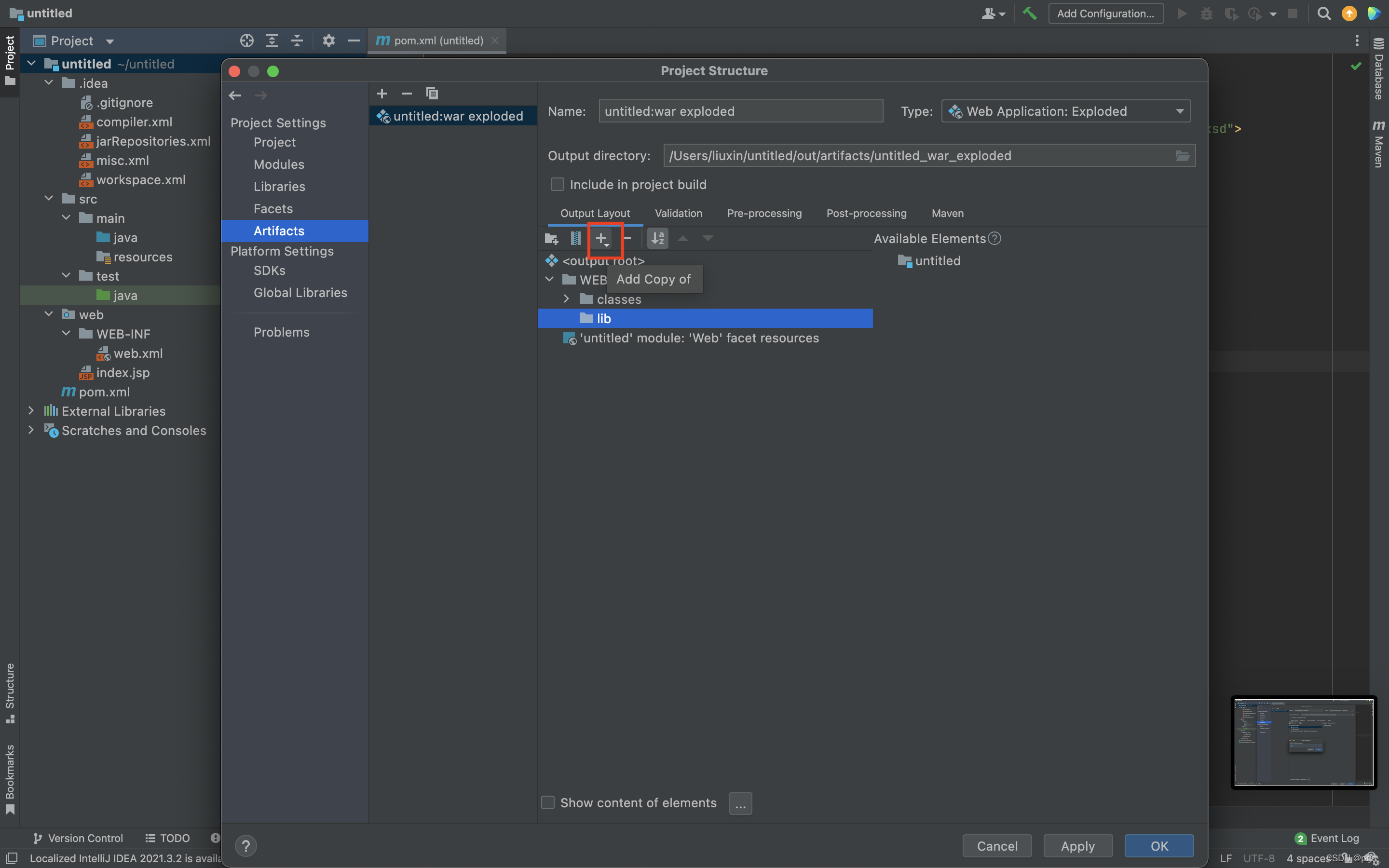This screenshot has width=1389, height=868.
Task: Enable Show content of elements checkbox
Action: pos(549,803)
